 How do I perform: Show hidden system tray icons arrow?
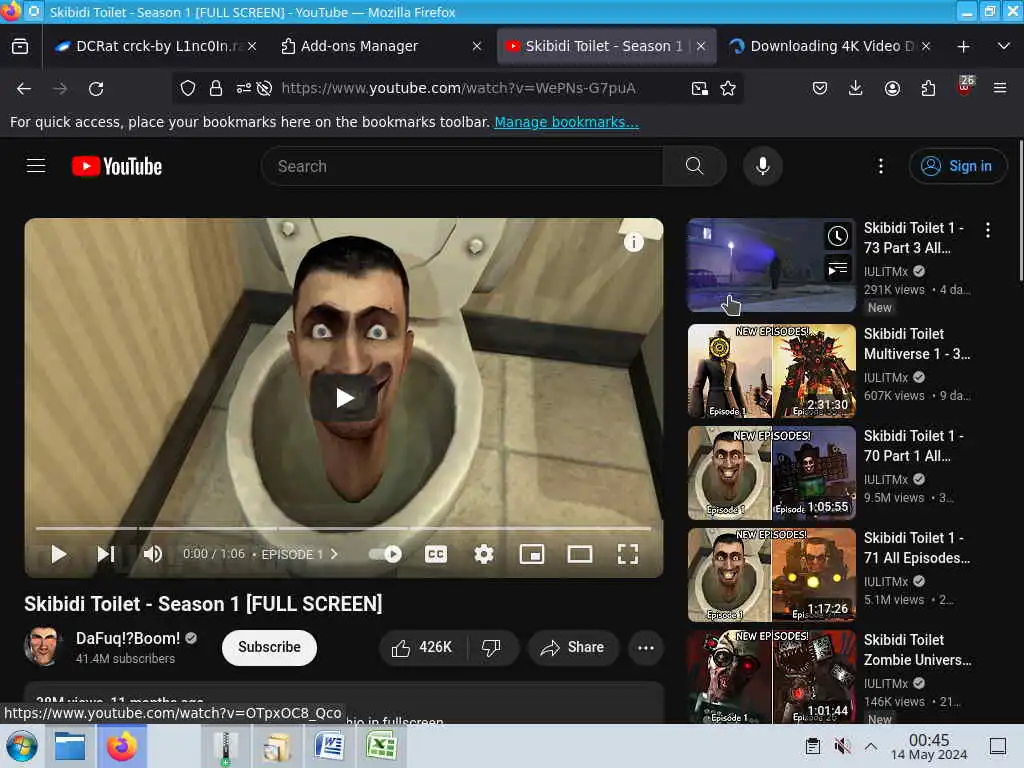[871, 746]
